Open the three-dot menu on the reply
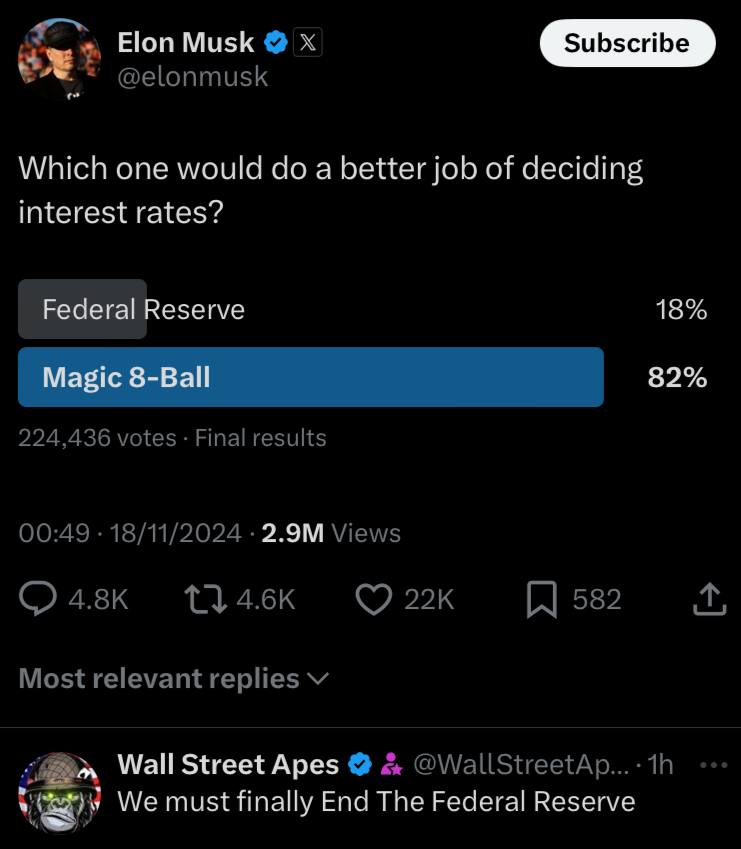The image size is (741, 849). click(x=711, y=765)
